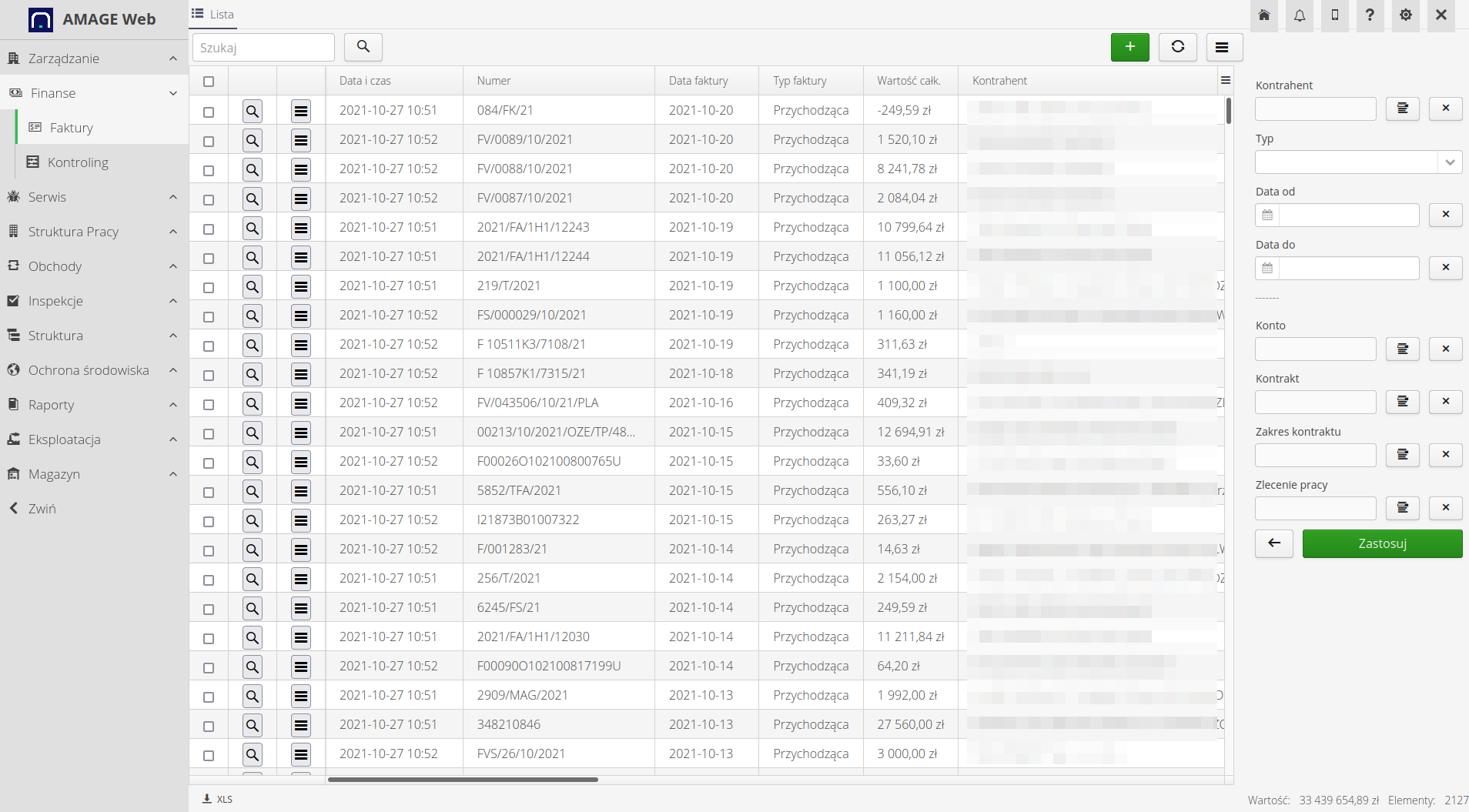Open the Faktury section in sidebar

tap(72, 128)
